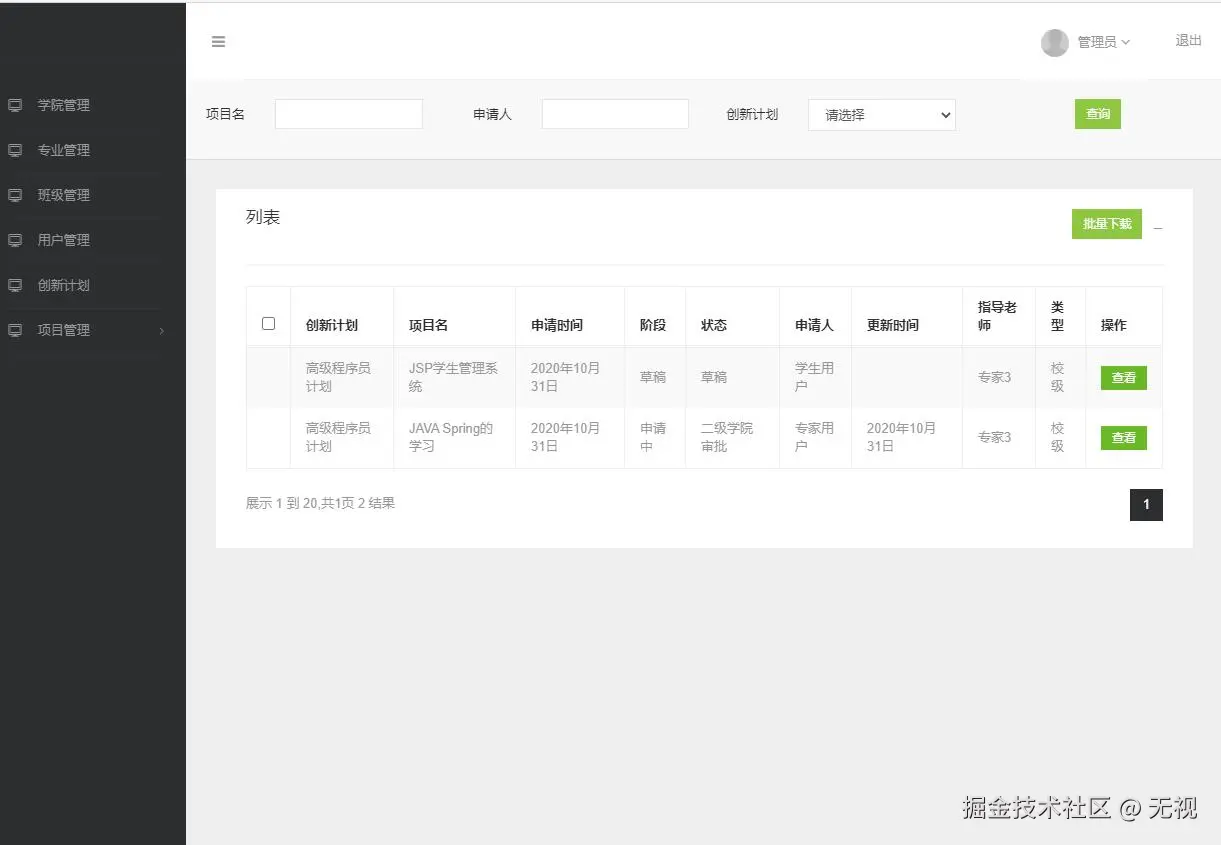1221x845 pixels.
Task: Click the 退出 logout link
Action: pos(1189,41)
